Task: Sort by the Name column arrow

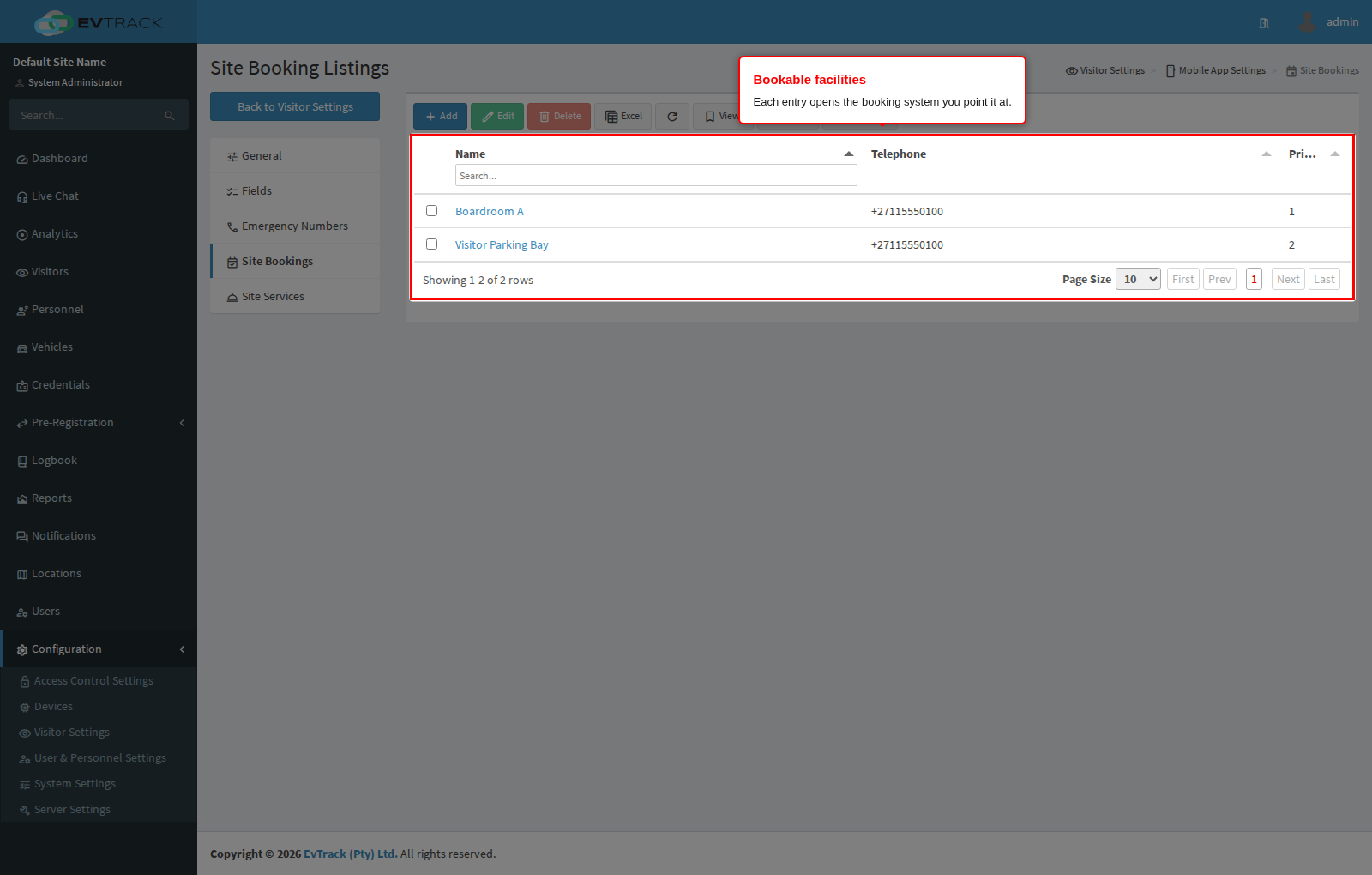Action: 849,154
